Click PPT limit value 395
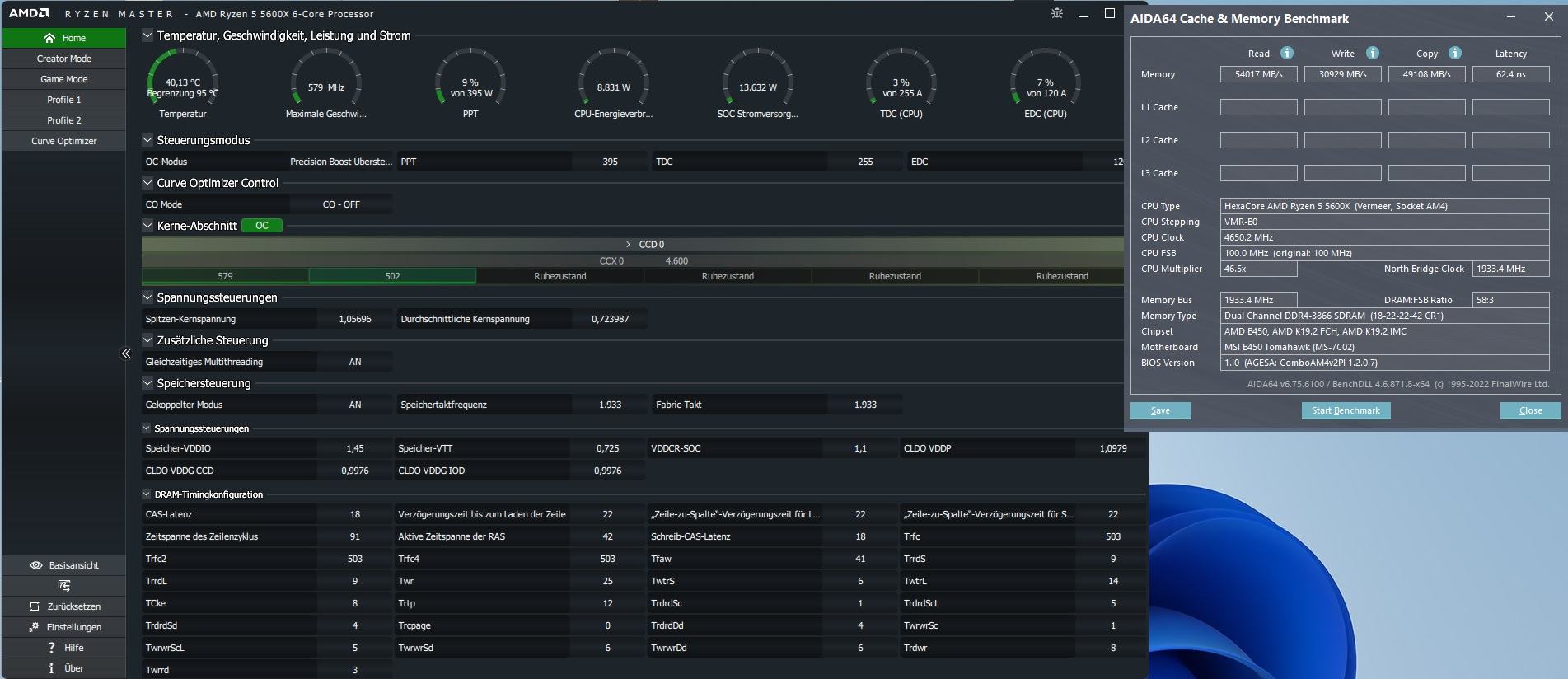1568x679 pixels. [x=610, y=162]
